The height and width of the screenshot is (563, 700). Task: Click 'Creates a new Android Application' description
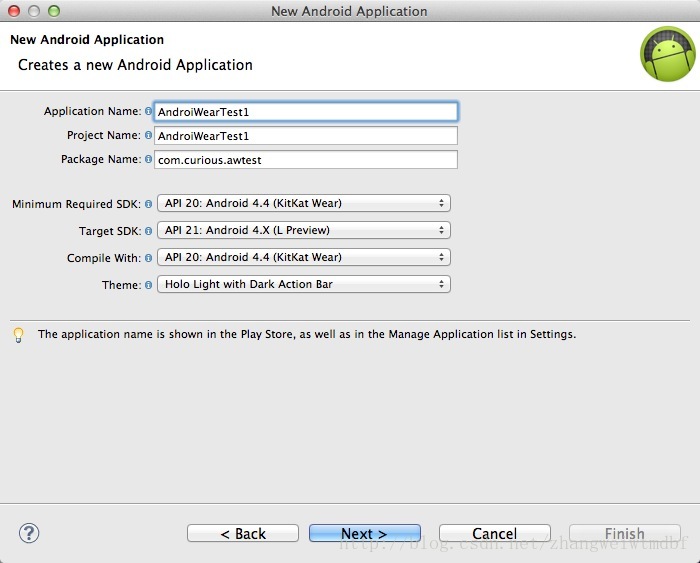pyautogui.click(x=135, y=65)
